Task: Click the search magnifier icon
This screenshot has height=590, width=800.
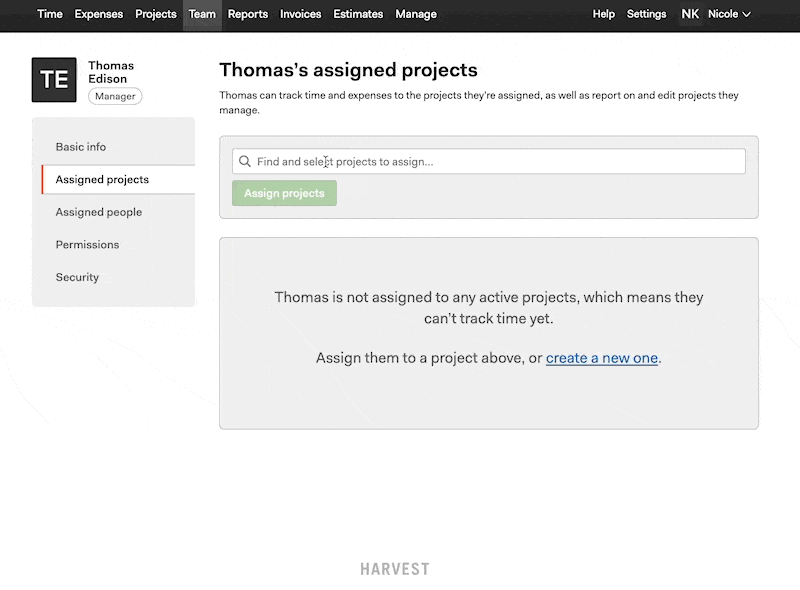Action: (x=245, y=161)
